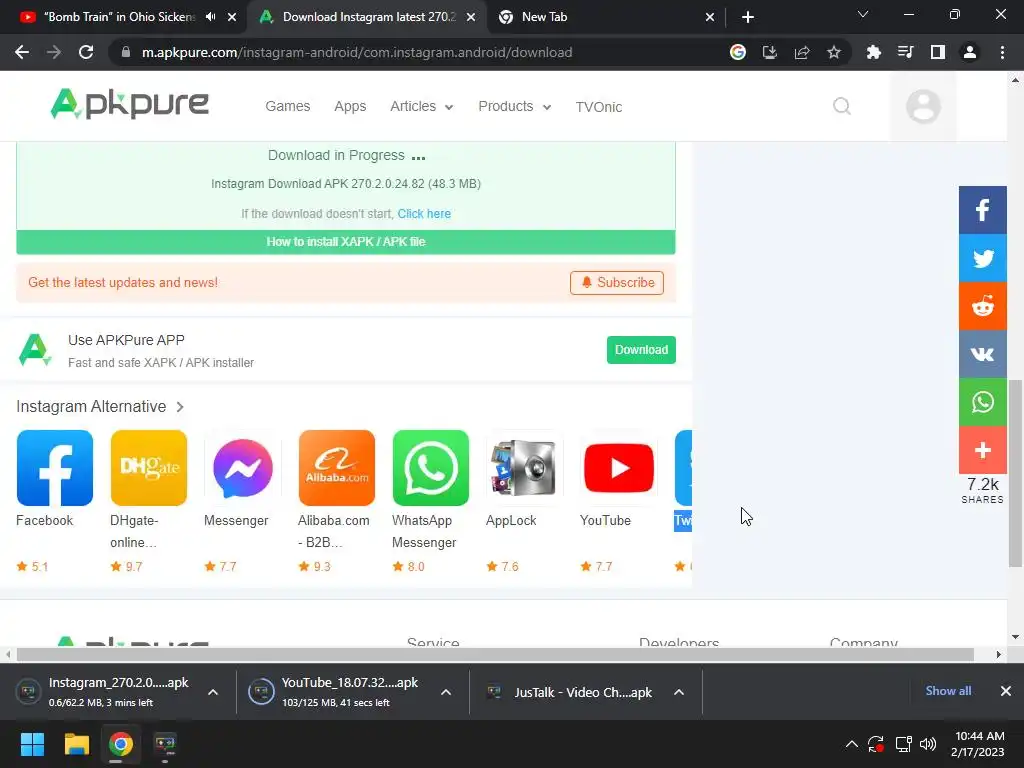The height and width of the screenshot is (768, 1024).
Task: Open Alibaba.com app in alternatives
Action: pos(336,468)
